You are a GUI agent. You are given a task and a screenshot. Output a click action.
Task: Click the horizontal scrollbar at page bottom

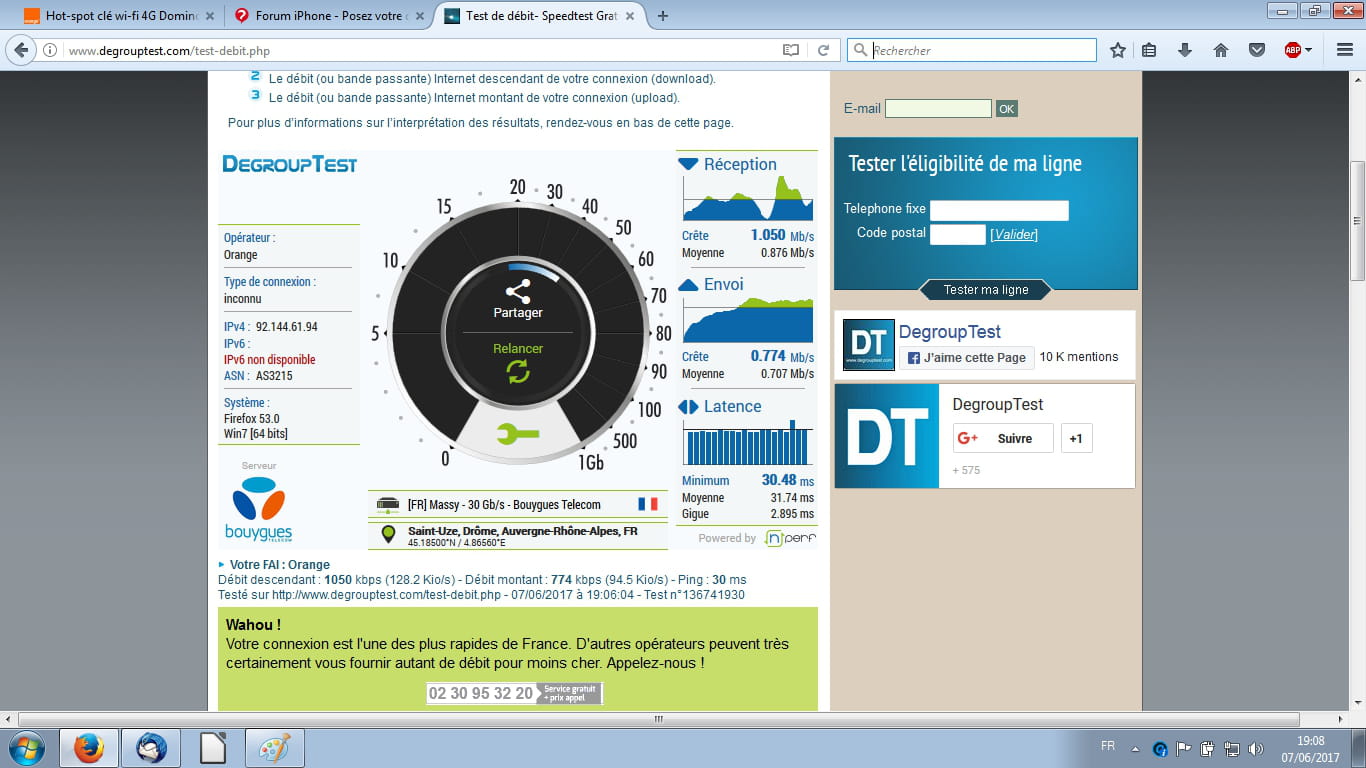coord(658,719)
